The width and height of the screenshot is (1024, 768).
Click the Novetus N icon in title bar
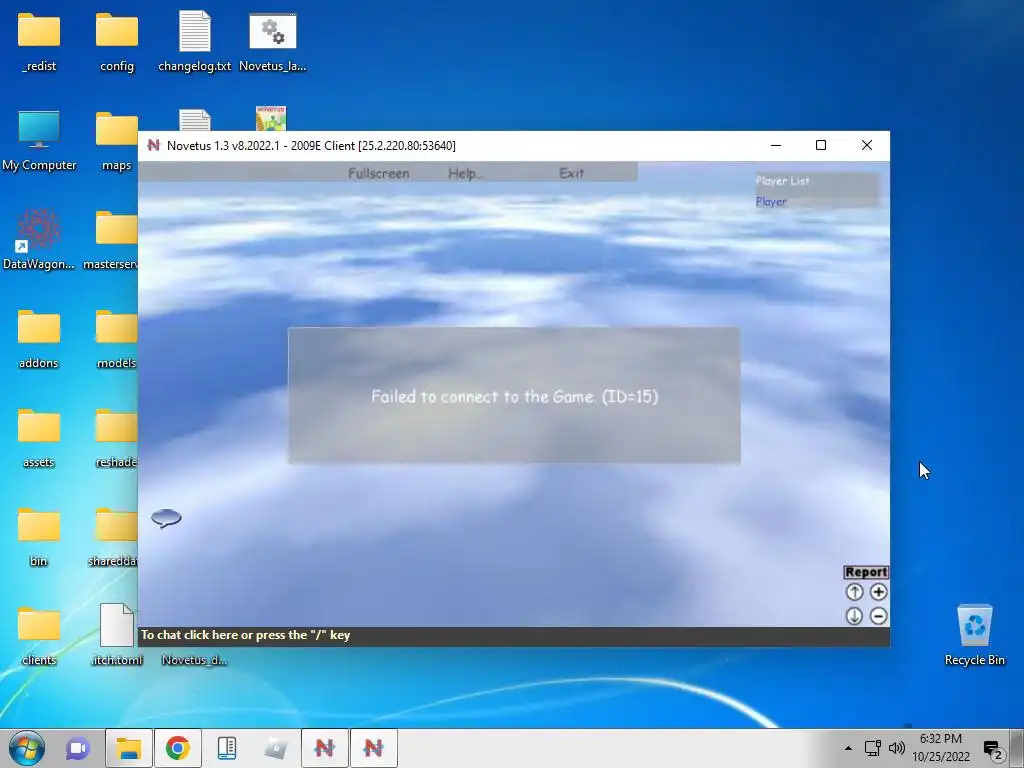153,145
